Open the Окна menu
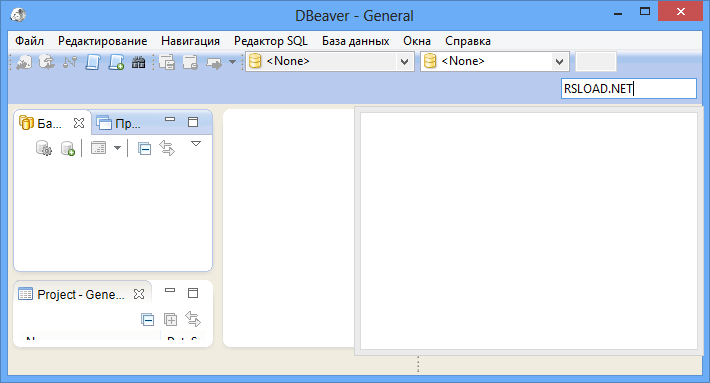 [x=417, y=41]
